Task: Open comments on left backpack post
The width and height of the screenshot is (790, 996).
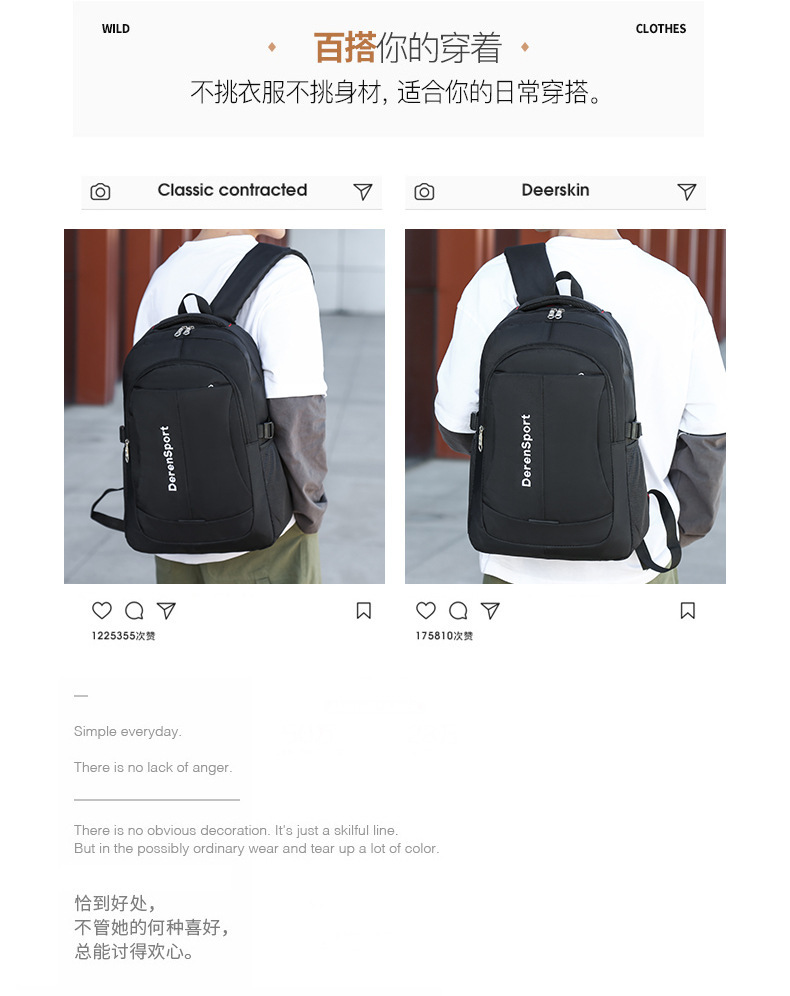Action: tap(134, 610)
